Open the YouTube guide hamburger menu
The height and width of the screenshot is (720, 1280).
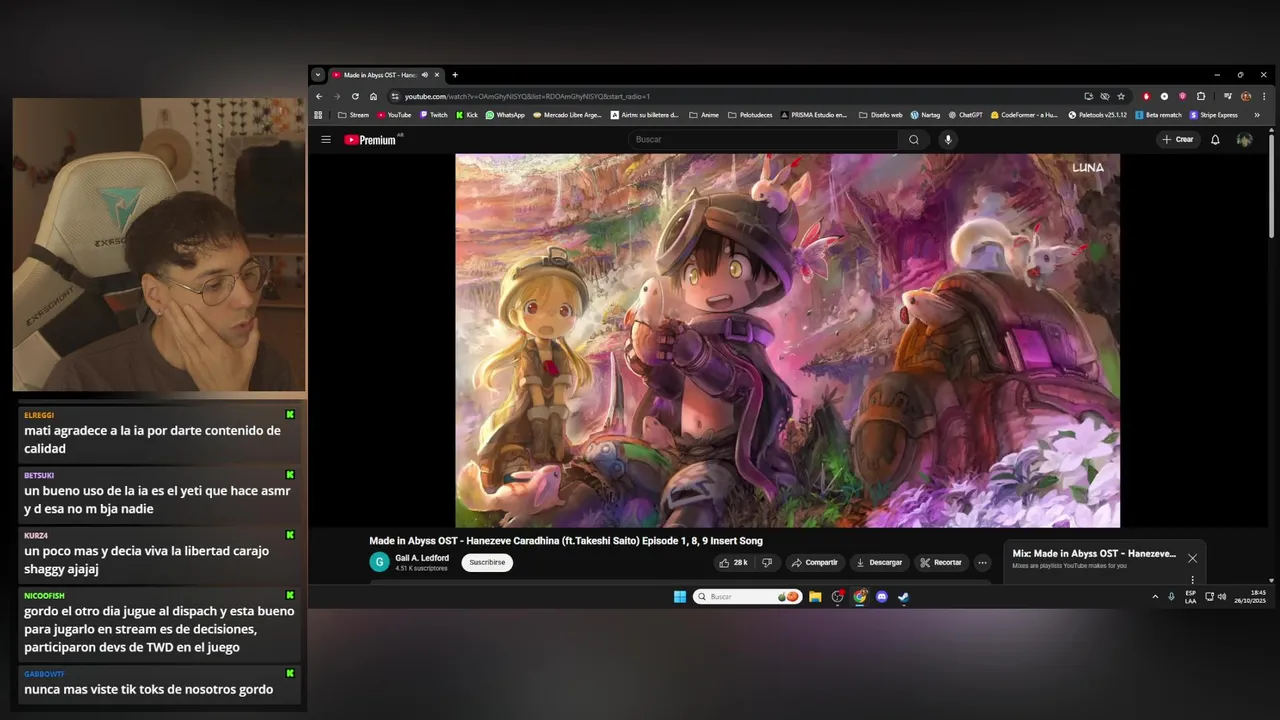pyautogui.click(x=326, y=140)
